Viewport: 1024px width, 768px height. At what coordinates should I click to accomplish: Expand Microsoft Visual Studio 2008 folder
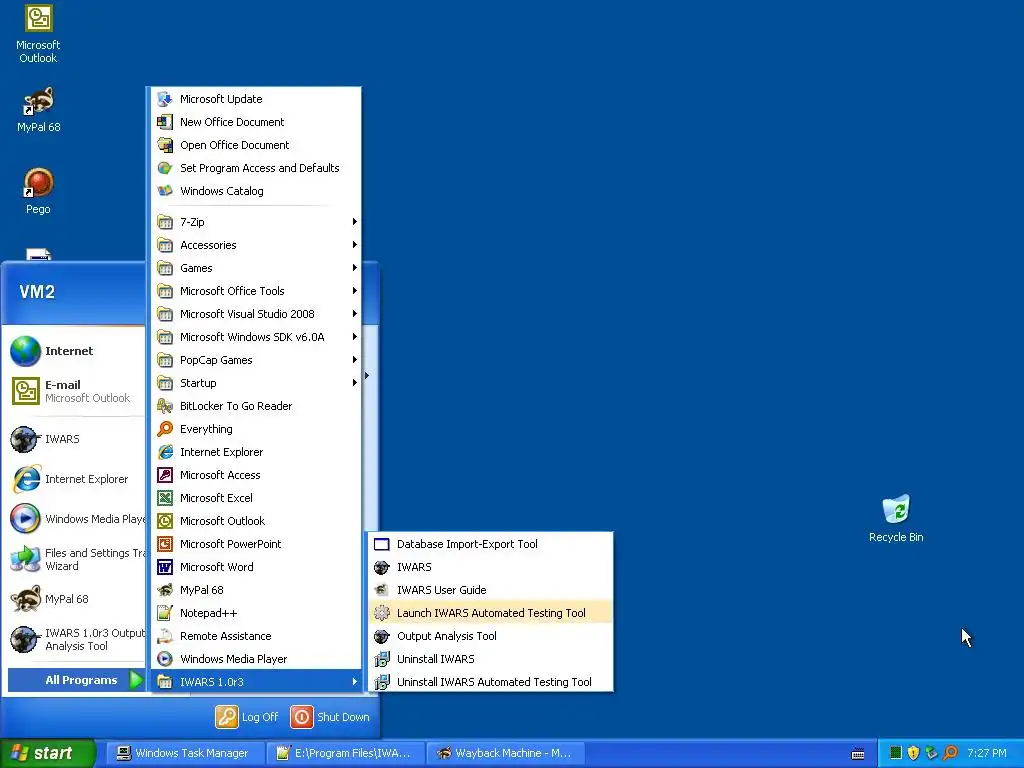[257, 314]
